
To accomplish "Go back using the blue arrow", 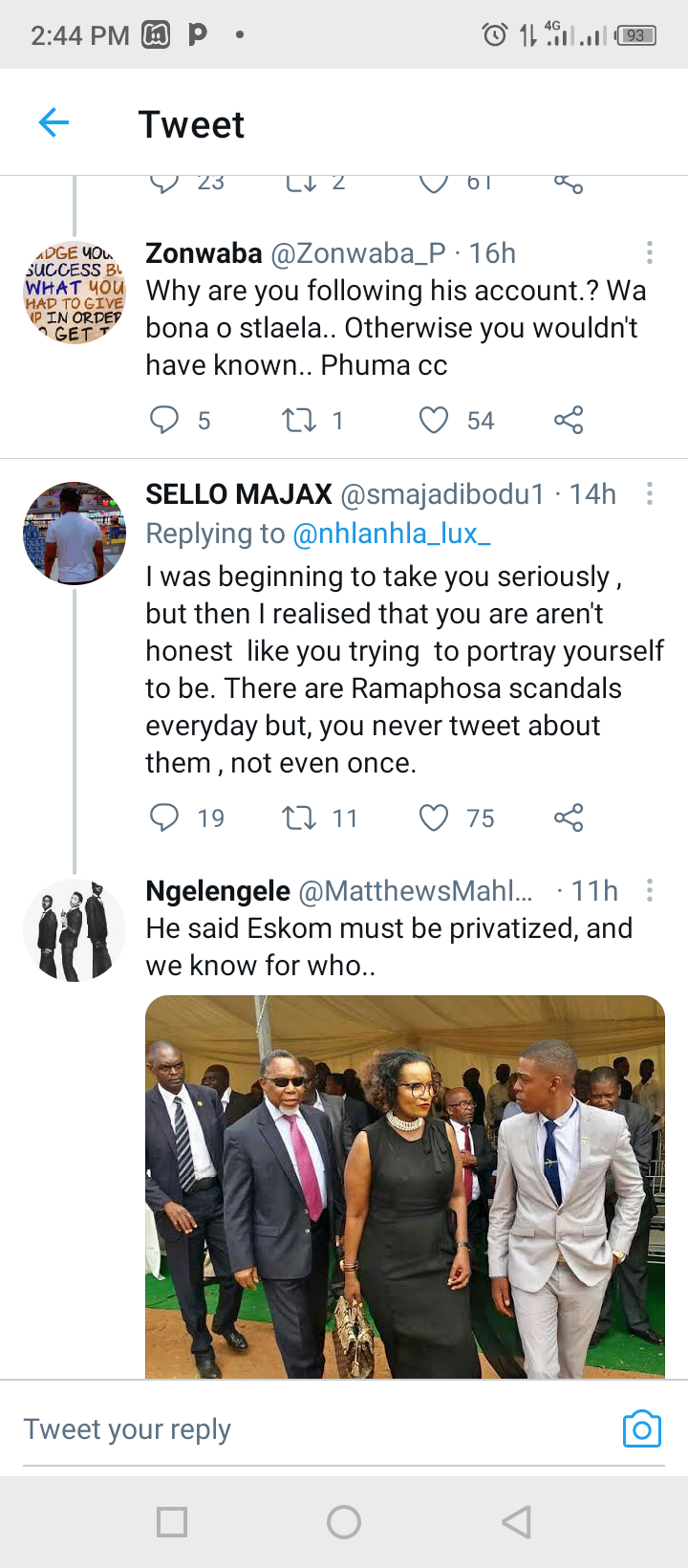I will point(54,122).
